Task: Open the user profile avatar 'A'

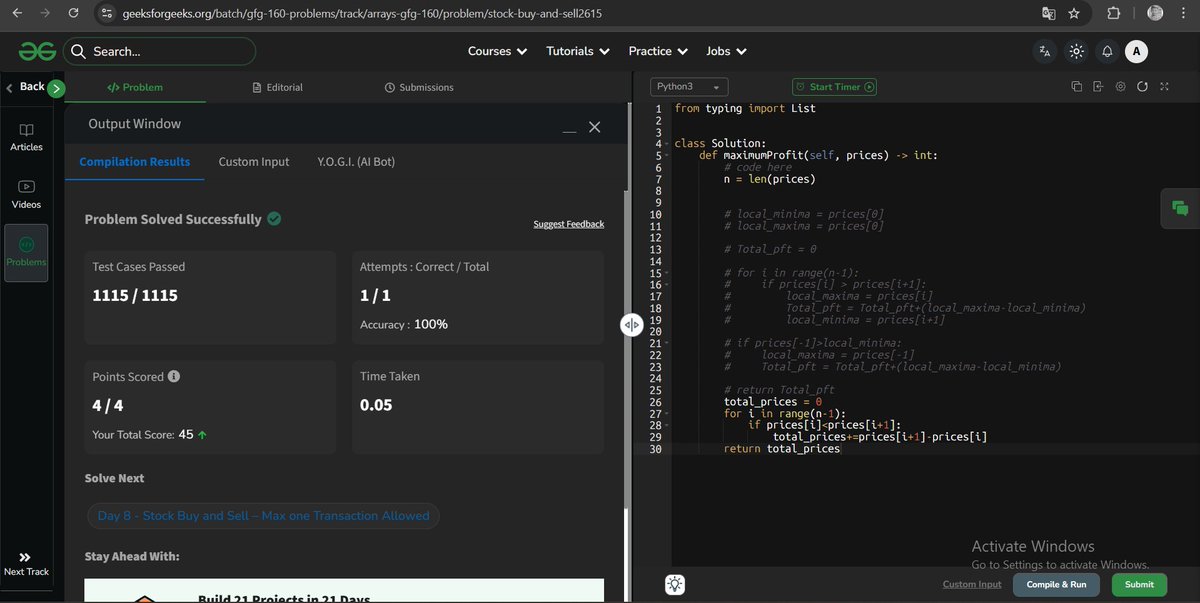Action: point(1136,51)
